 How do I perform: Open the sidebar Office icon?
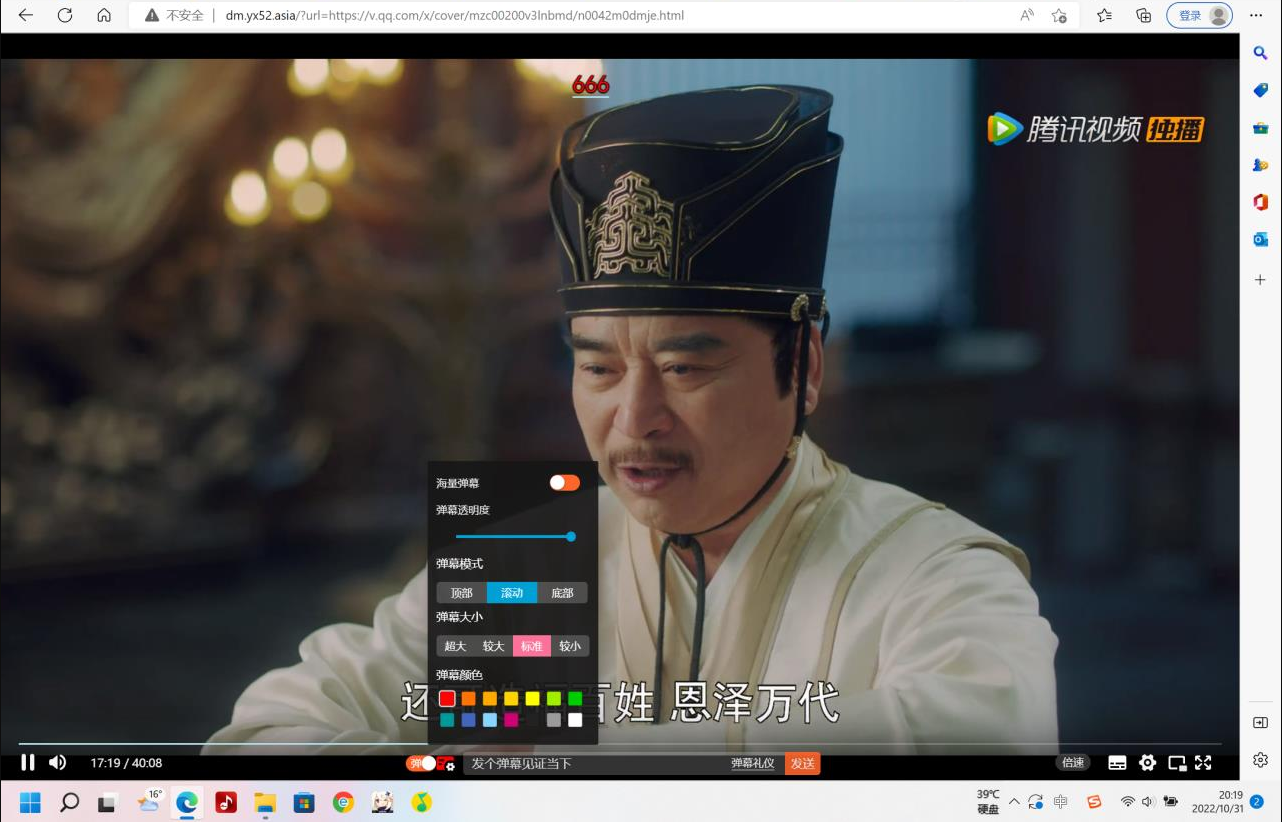pos(1261,202)
